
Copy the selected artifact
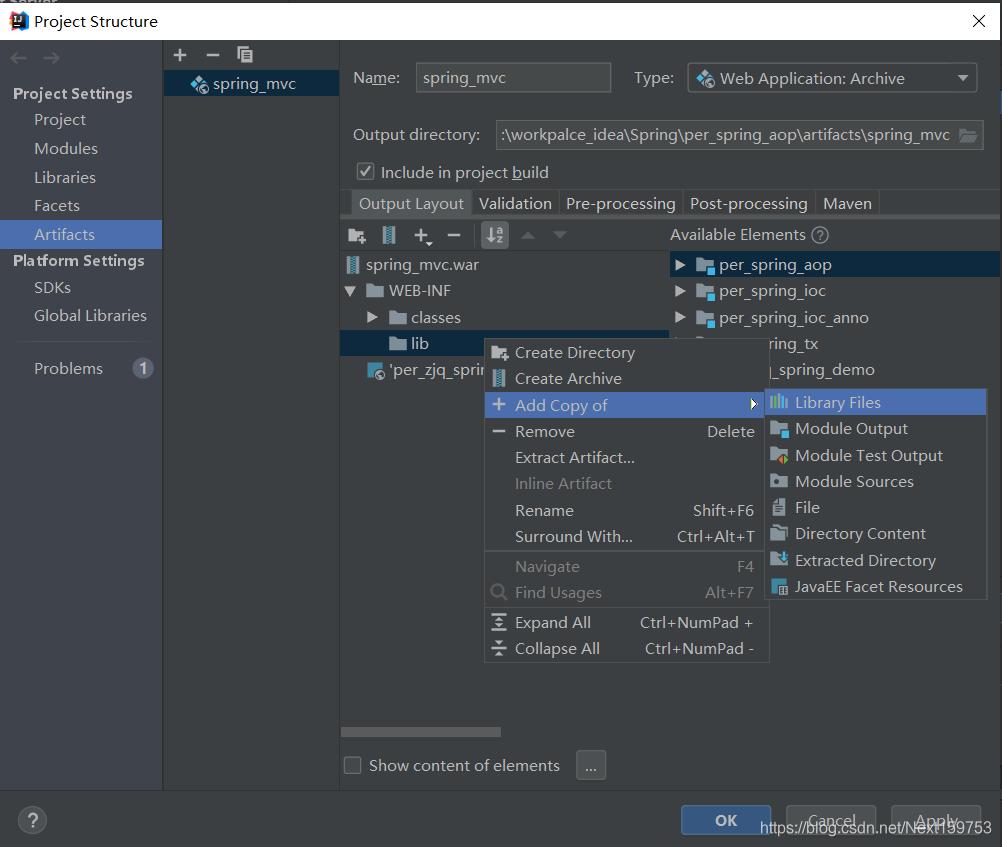coord(245,55)
